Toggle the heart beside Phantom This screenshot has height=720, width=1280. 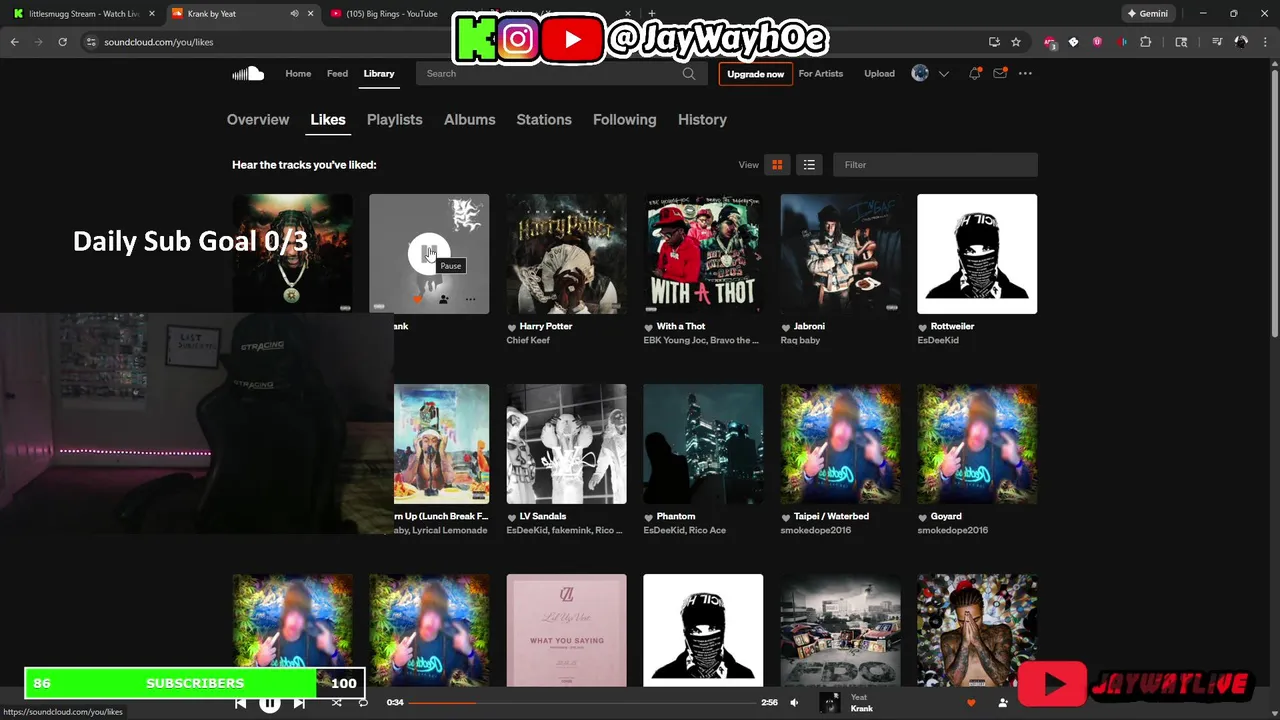pos(649,517)
